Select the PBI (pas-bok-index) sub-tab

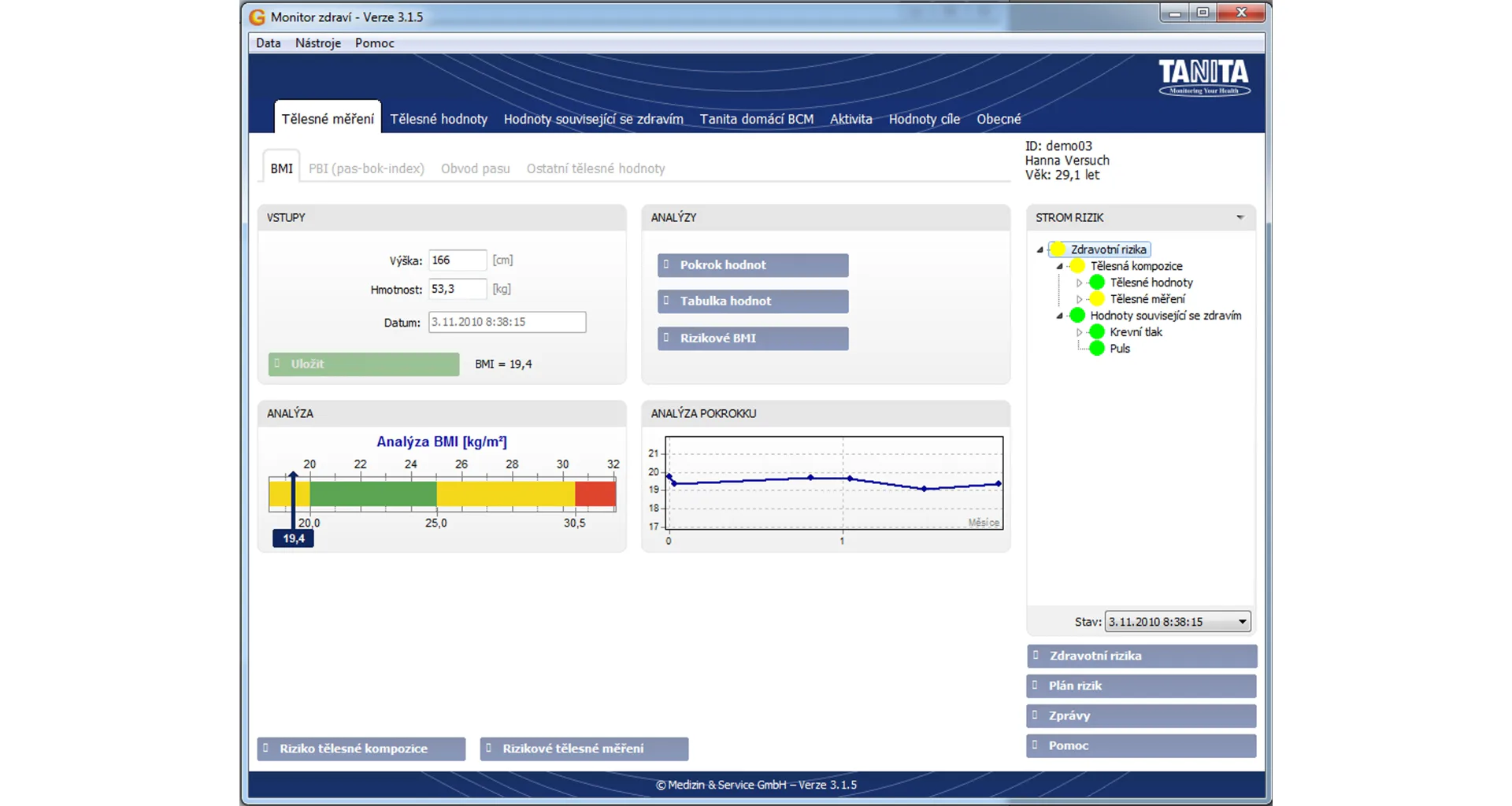pos(366,168)
